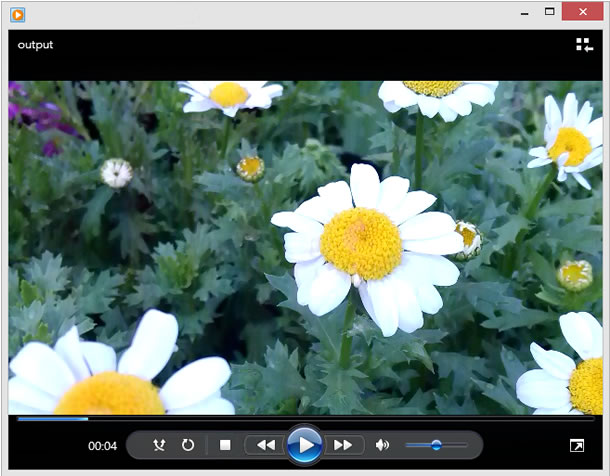Click the 'output' video title text
Image resolution: width=610 pixels, height=476 pixels.
[35, 45]
